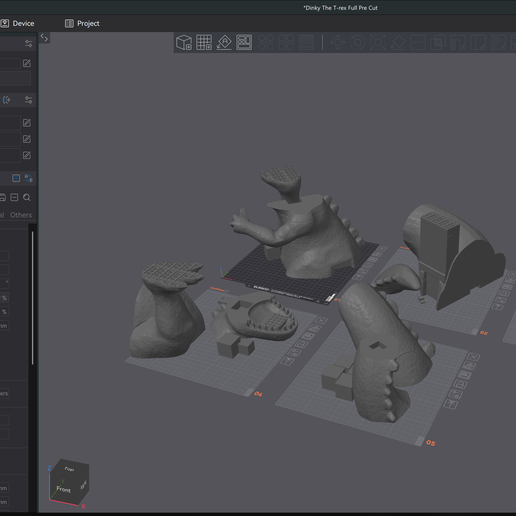Click the filament section sliders icon

tap(28, 100)
